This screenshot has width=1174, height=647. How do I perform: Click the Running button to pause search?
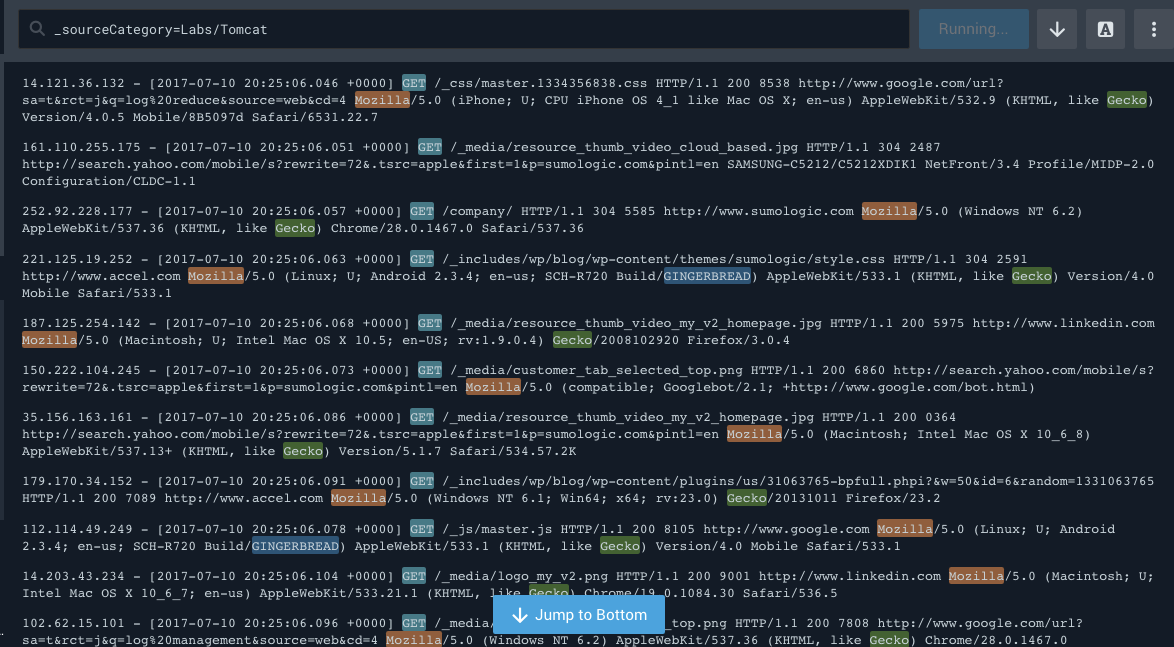coord(972,29)
